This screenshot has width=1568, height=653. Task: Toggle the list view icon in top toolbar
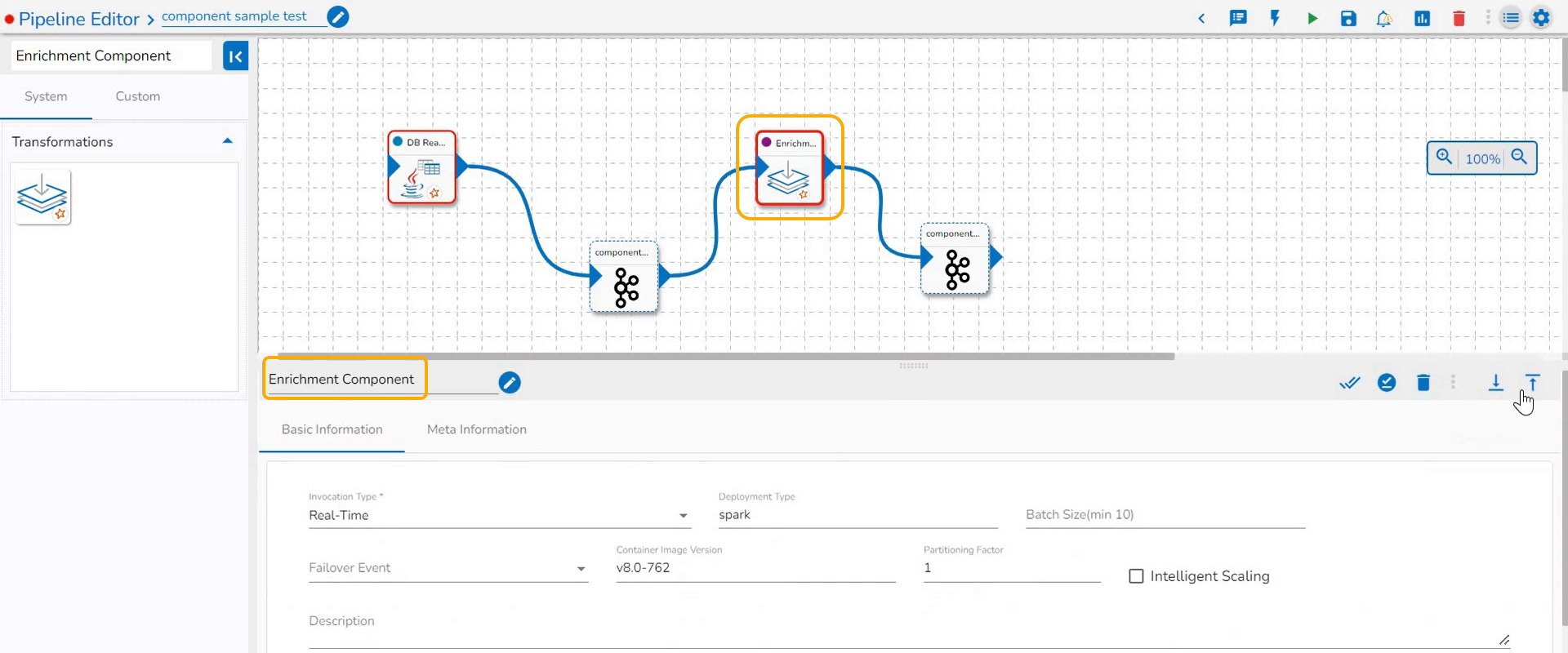tap(1511, 18)
